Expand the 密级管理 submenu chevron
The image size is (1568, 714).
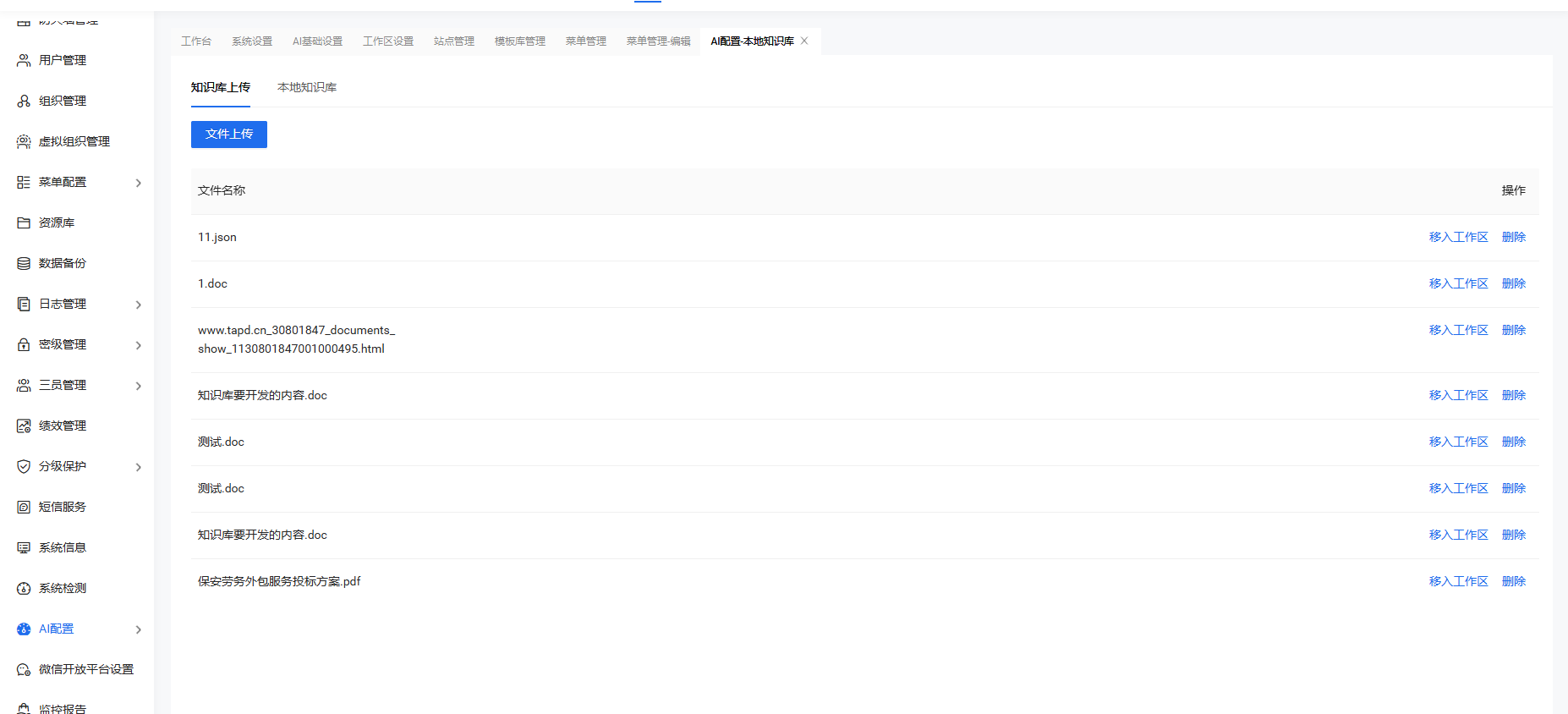(x=139, y=345)
